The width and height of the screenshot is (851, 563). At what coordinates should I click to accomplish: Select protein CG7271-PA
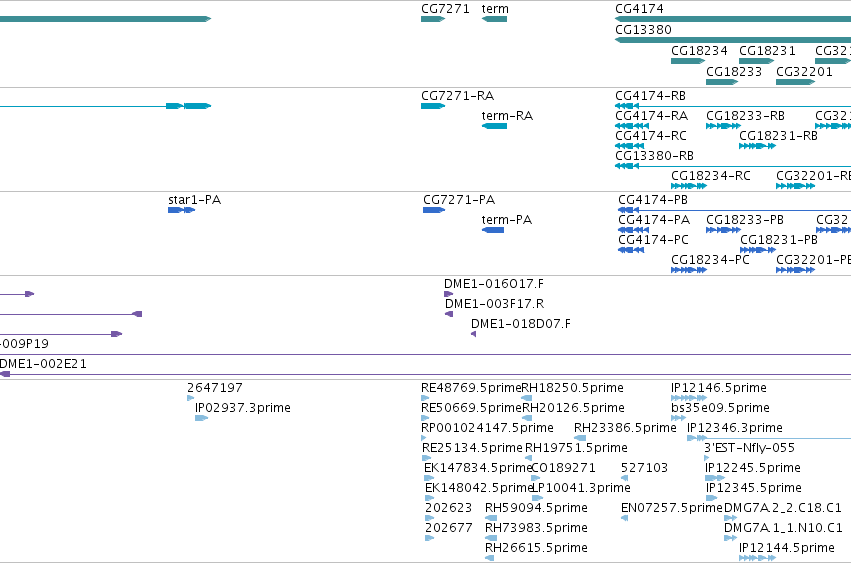pos(434,210)
